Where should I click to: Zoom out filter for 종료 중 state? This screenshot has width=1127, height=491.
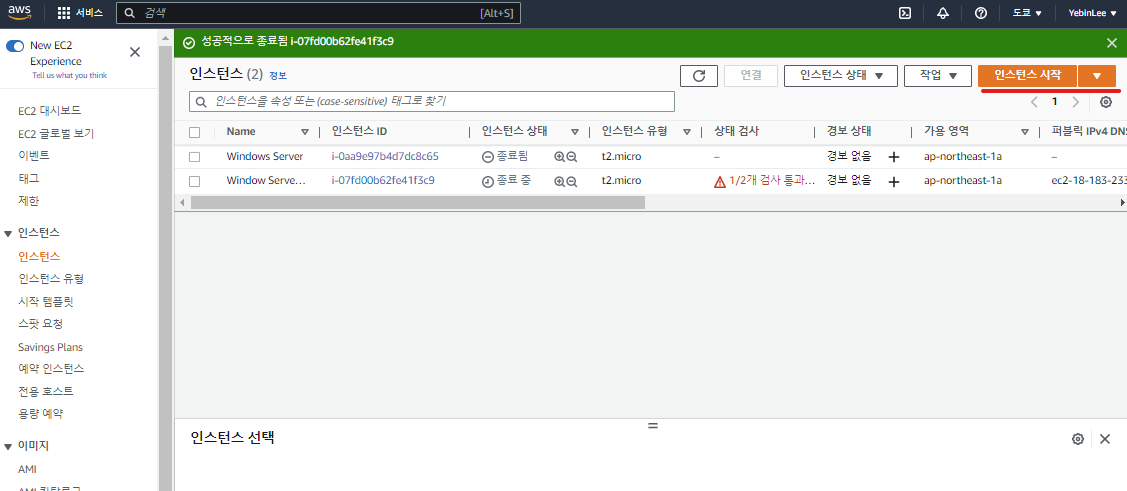pos(572,181)
